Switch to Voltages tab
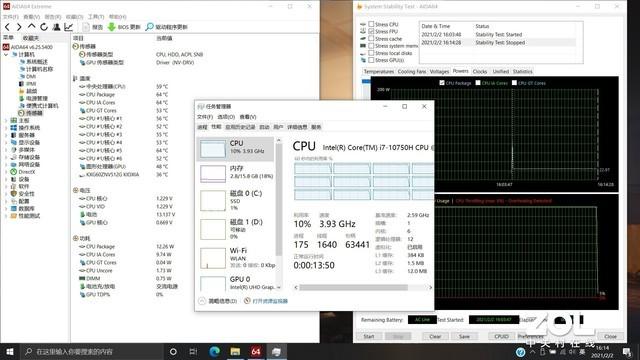The width and height of the screenshot is (640, 360). (439, 71)
